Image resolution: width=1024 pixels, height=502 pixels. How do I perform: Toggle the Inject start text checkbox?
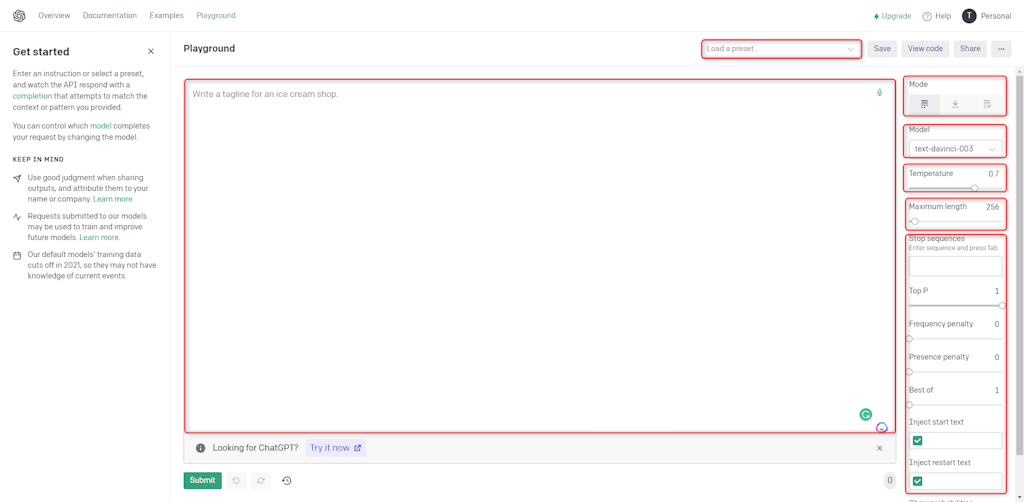(918, 441)
